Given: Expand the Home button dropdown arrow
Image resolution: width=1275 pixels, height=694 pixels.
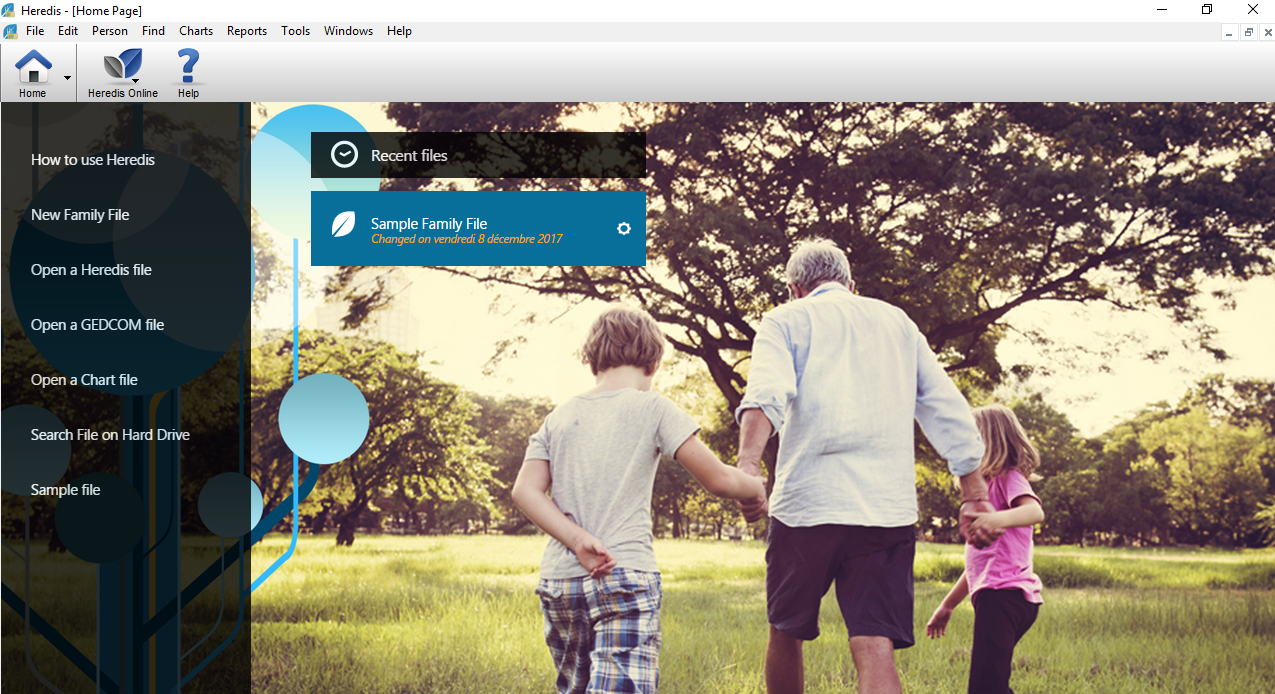Looking at the screenshot, I should (x=67, y=77).
